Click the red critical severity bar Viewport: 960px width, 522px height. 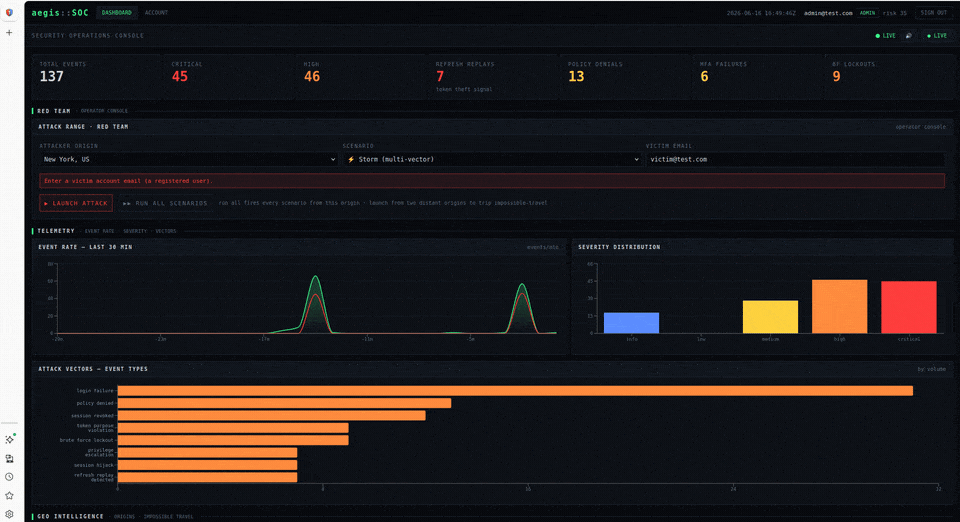point(909,307)
